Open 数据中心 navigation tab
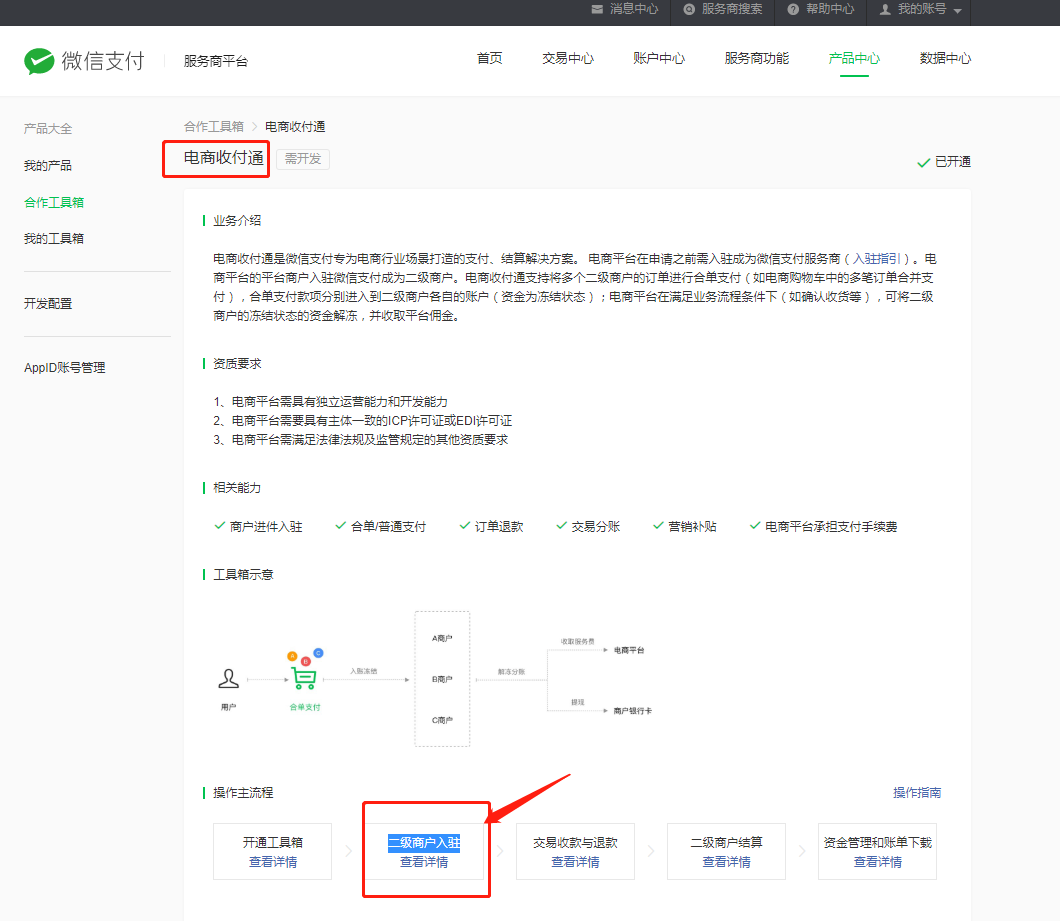1060x921 pixels. click(x=945, y=58)
